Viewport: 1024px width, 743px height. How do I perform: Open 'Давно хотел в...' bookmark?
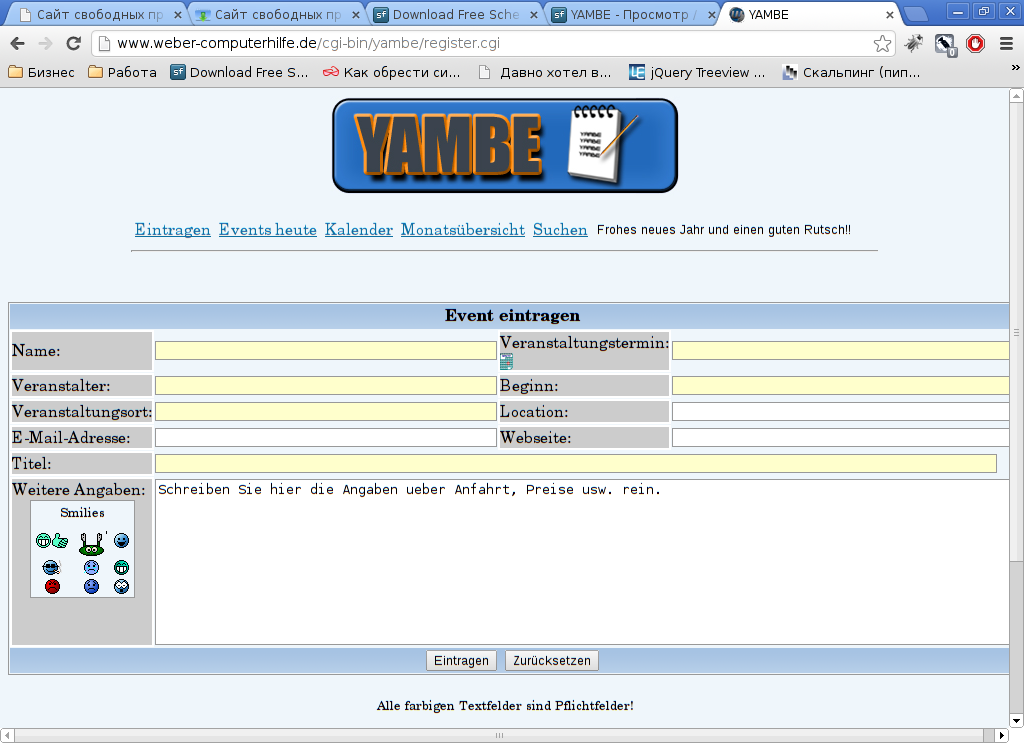click(545, 72)
